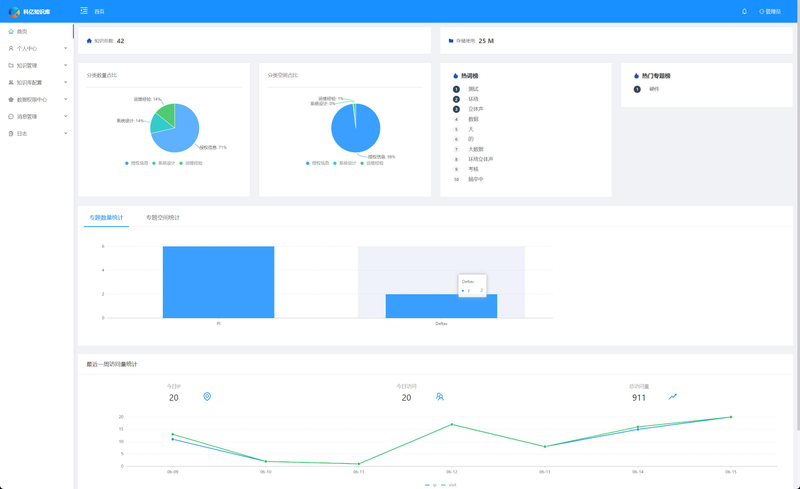Click the user icon beside 今日访问
This screenshot has width=800, height=489.
(439, 397)
